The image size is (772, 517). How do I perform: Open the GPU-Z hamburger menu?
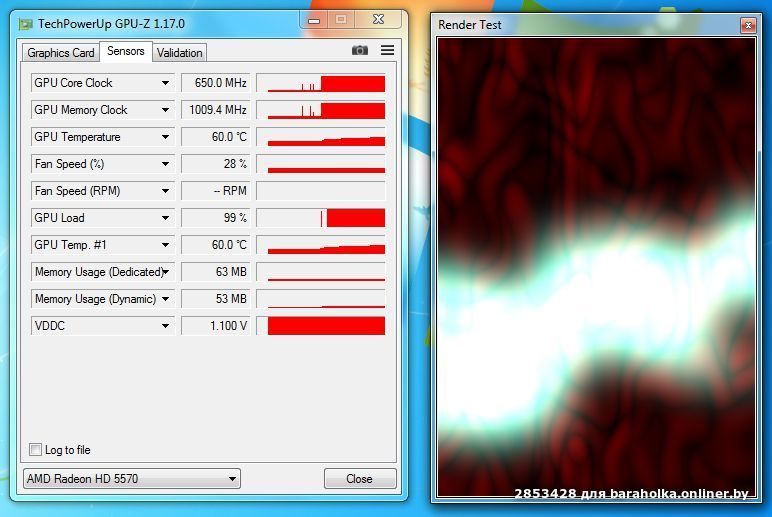click(x=387, y=50)
